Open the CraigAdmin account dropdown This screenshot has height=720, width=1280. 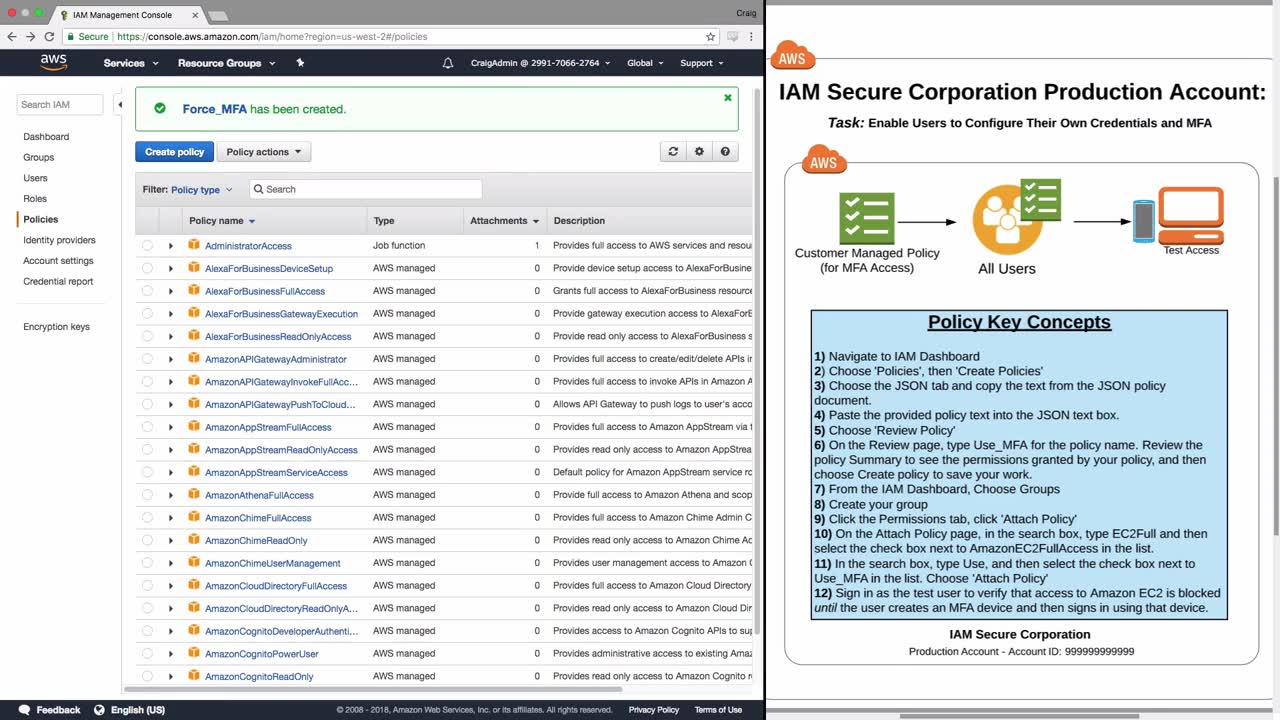tap(541, 63)
